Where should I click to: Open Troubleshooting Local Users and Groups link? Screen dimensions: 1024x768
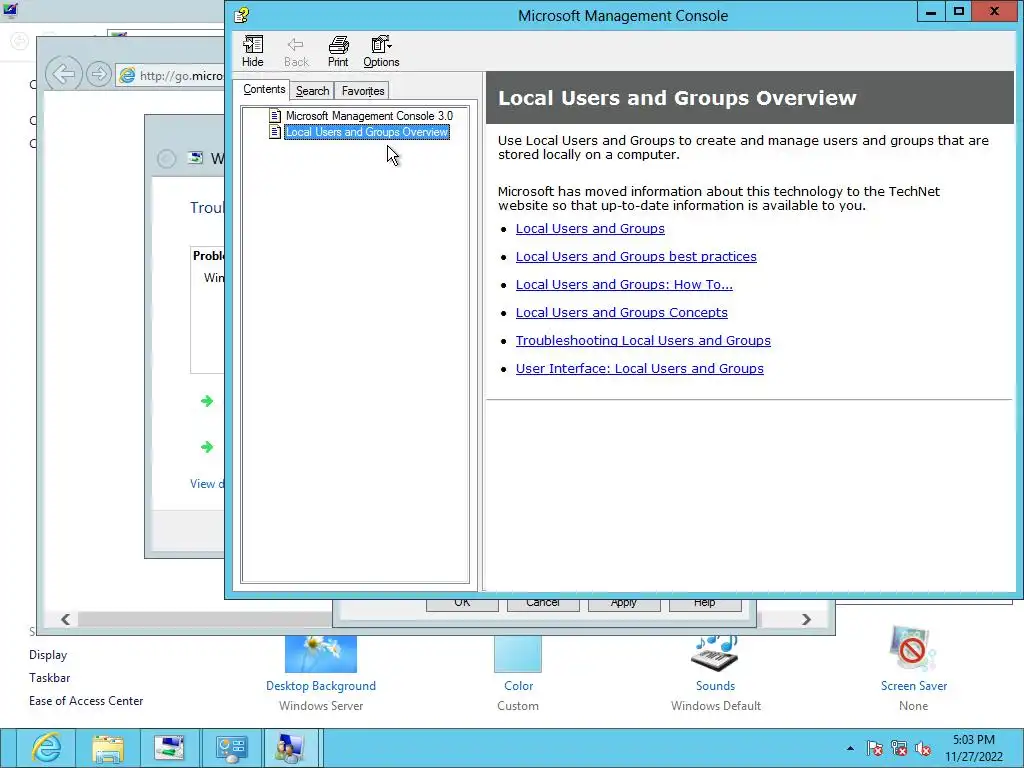click(x=643, y=340)
